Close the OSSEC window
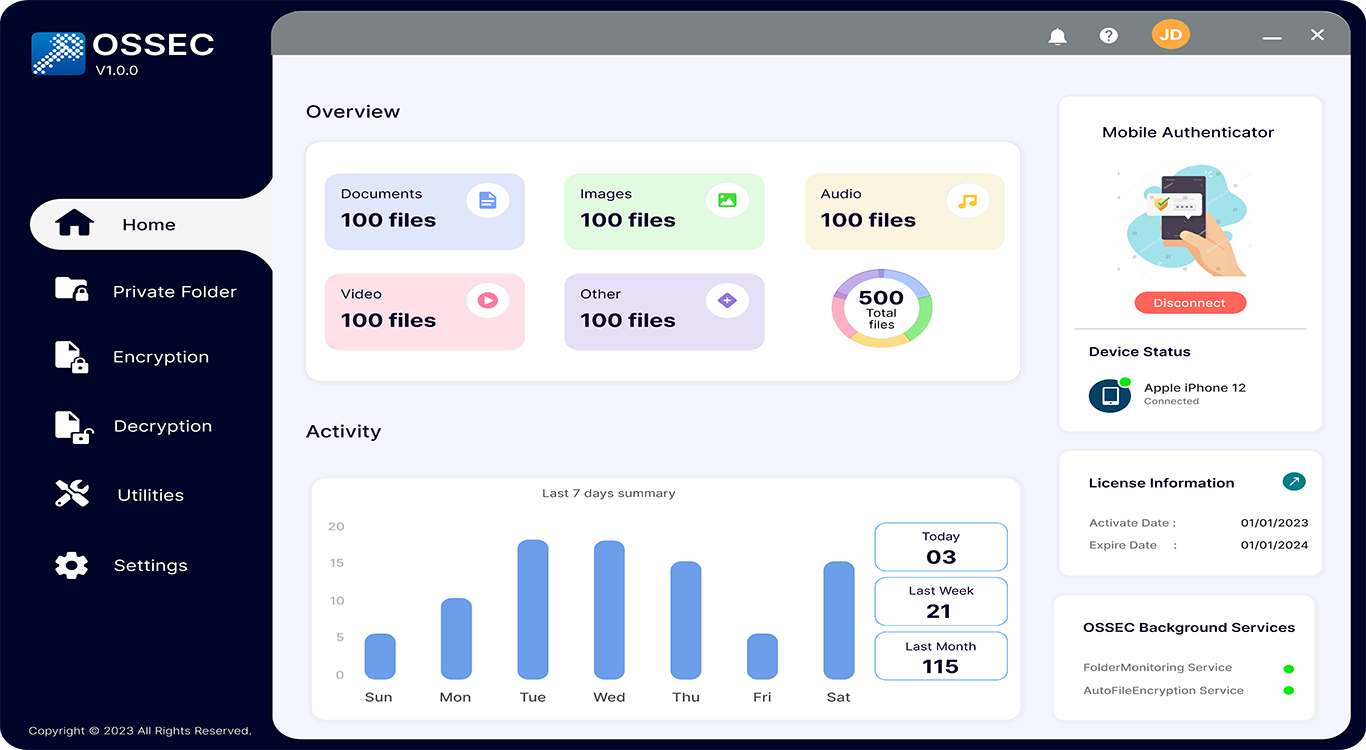The image size is (1366, 750). tap(1317, 35)
